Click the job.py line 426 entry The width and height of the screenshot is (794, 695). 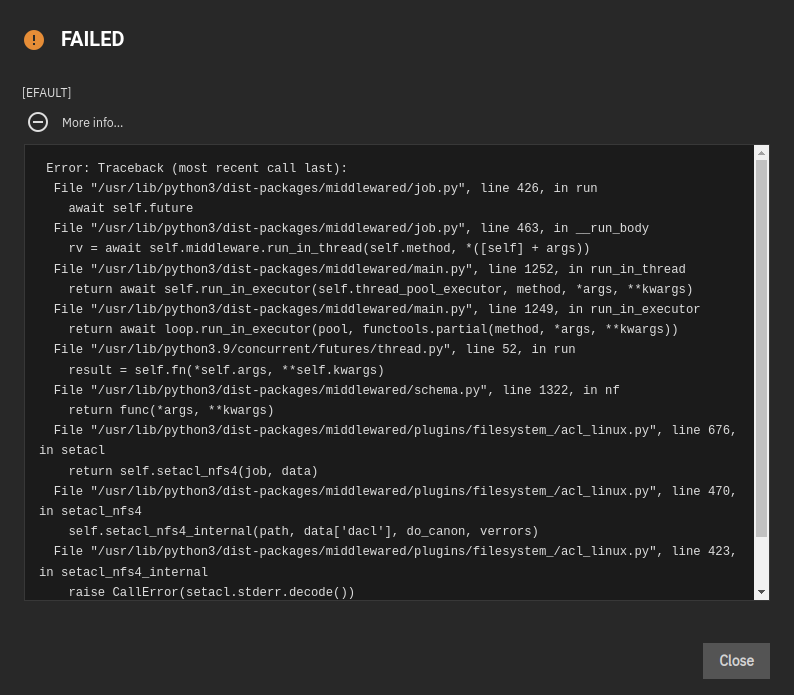[326, 188]
